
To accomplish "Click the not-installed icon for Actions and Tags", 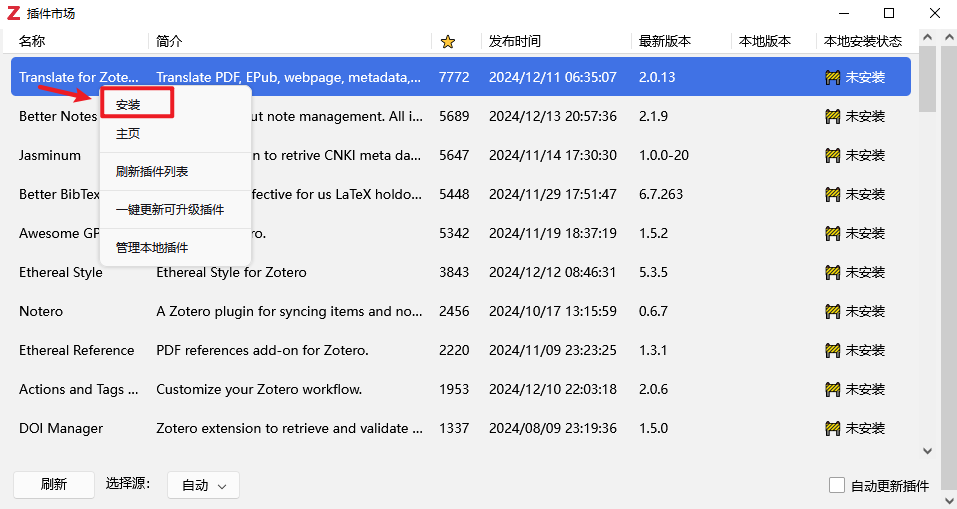I will (832, 389).
